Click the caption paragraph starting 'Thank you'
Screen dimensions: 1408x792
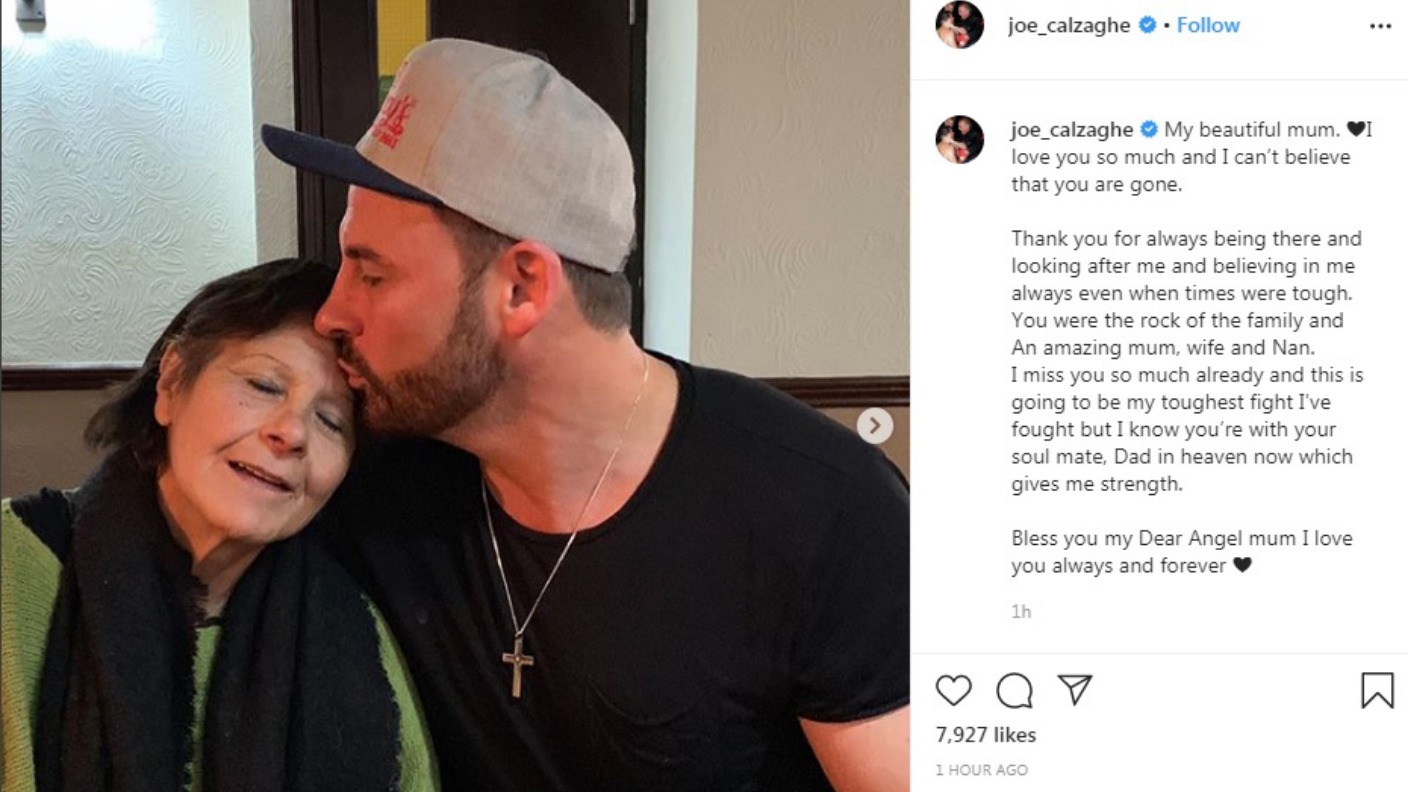point(1187,362)
